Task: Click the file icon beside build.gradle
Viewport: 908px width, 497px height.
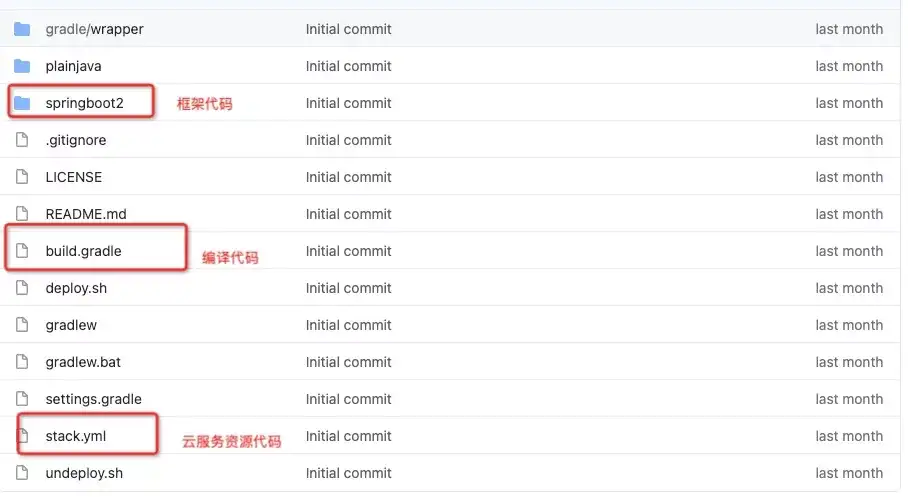Action: point(22,251)
